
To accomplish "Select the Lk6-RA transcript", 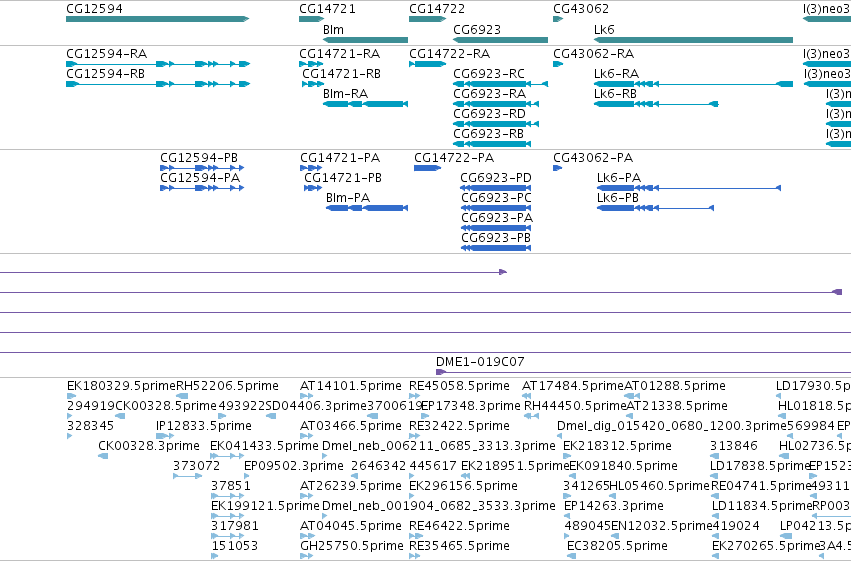I will (x=694, y=84).
